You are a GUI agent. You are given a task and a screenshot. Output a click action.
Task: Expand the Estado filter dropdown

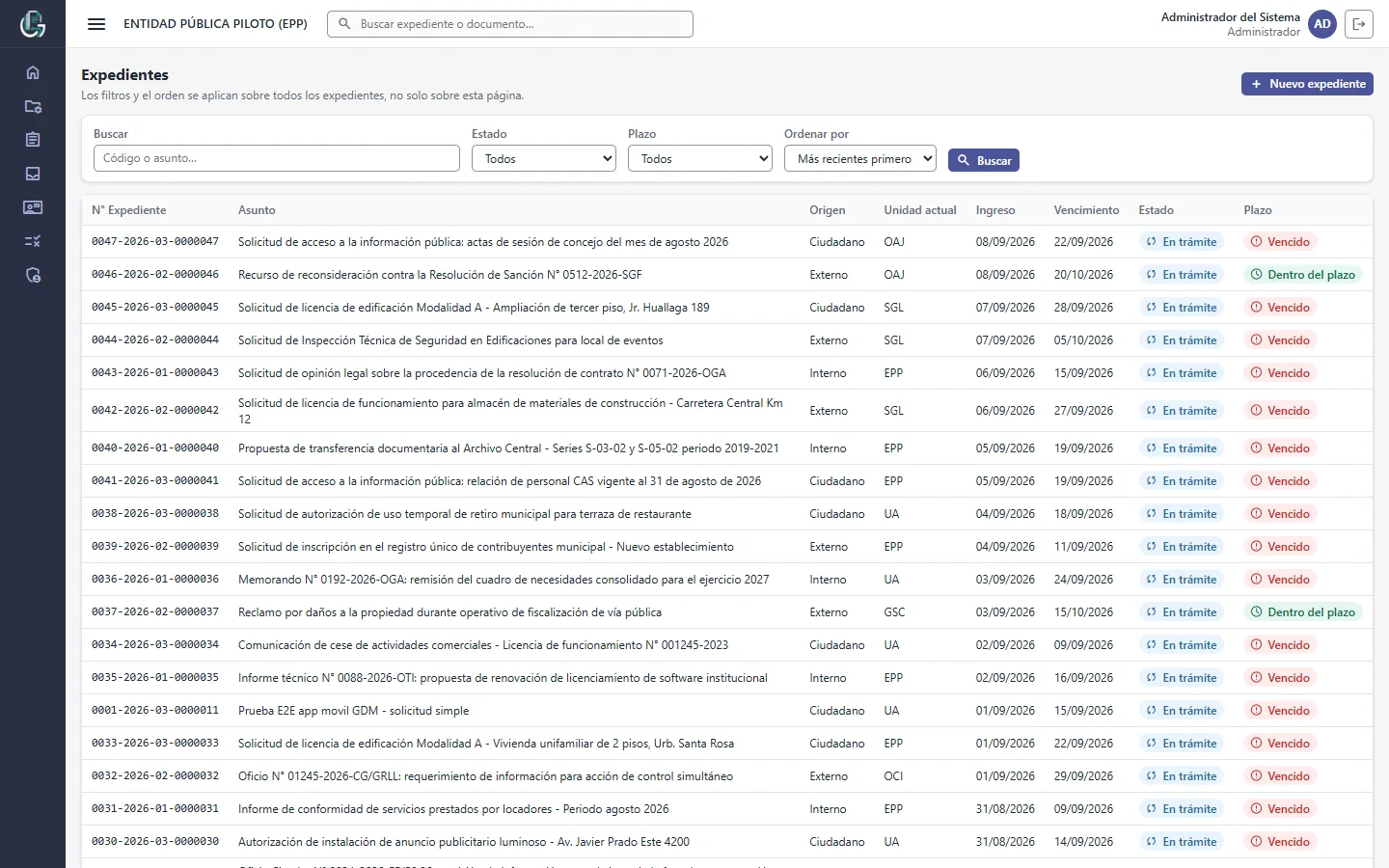click(544, 159)
